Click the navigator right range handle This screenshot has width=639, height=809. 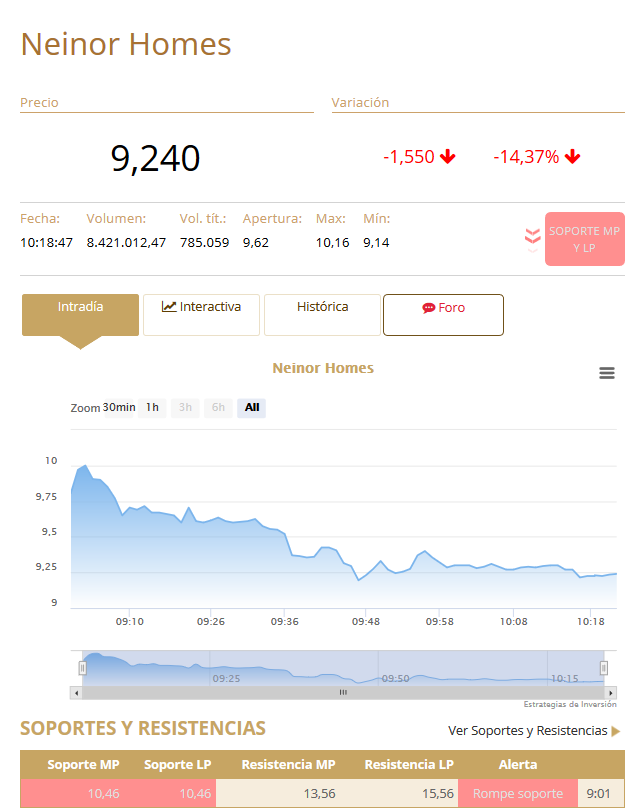pos(603,667)
